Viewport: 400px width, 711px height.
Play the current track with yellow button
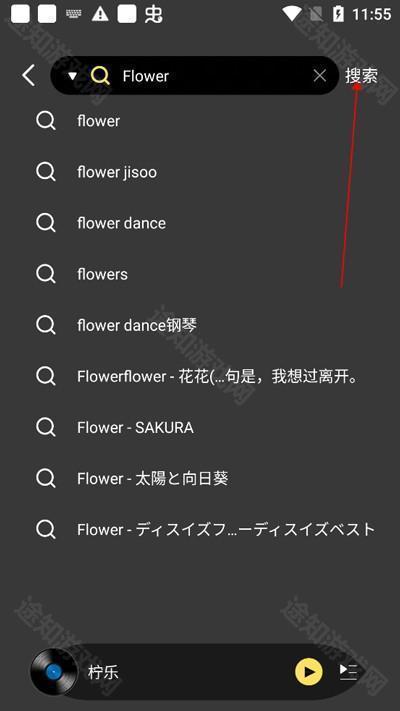pyautogui.click(x=309, y=672)
